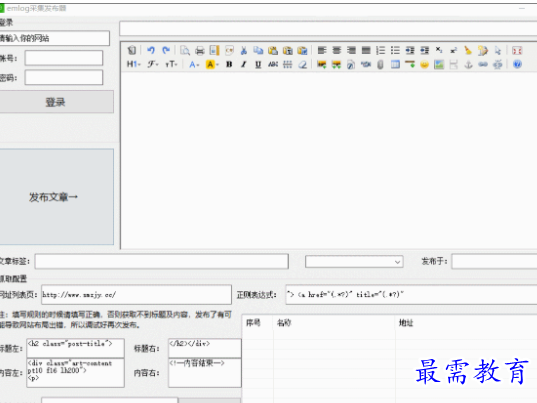This screenshot has height=403, width=537.
Task: Click the insert media icon
Action: coord(366,64)
